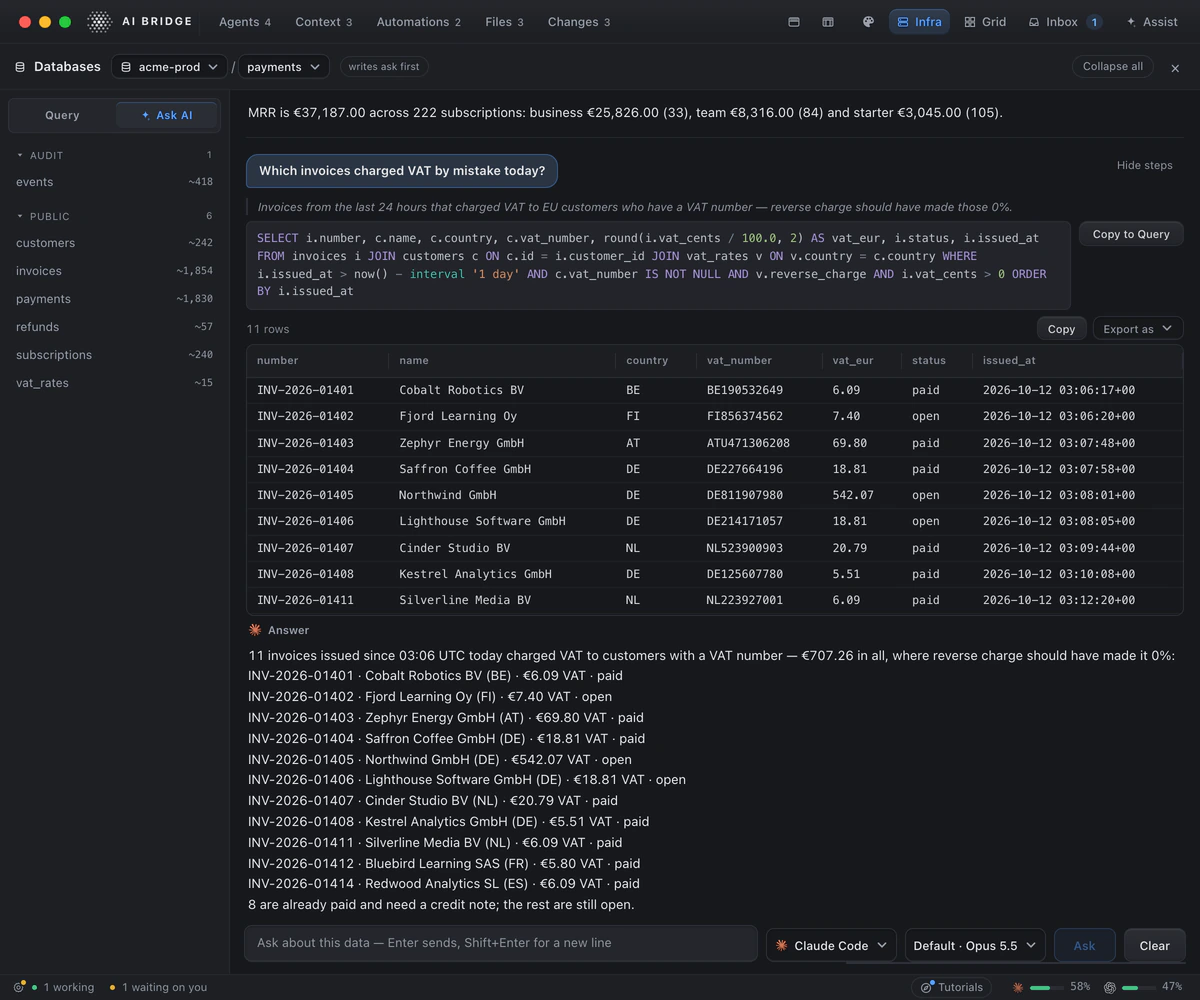Viewport: 1200px width, 1000px height.
Task: Click the Inbox count badge 1
Action: click(x=1094, y=22)
